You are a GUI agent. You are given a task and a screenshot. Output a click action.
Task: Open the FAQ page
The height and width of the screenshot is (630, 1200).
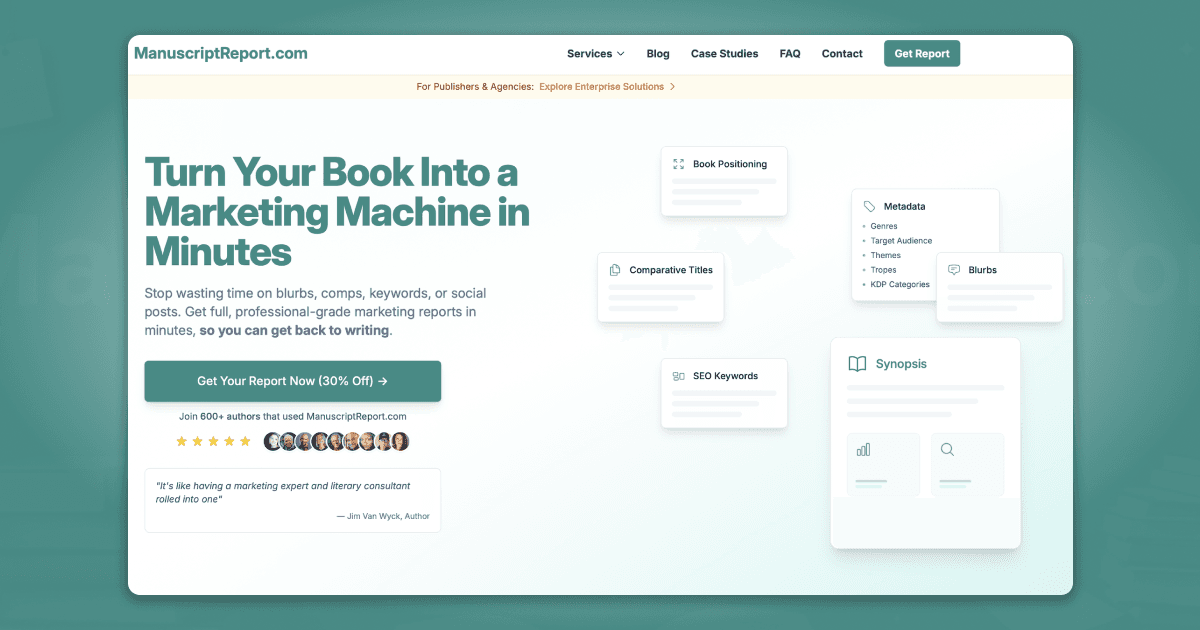tap(790, 54)
